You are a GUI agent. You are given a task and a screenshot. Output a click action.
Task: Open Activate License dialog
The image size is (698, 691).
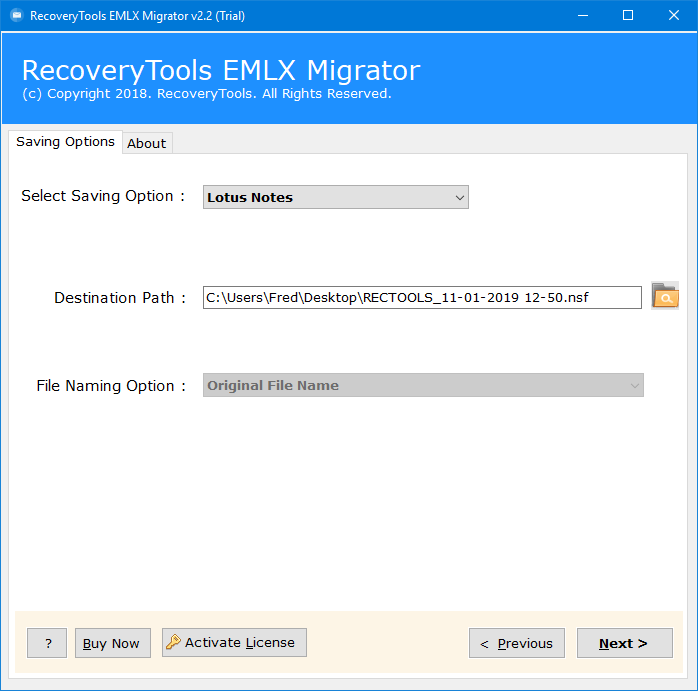234,642
